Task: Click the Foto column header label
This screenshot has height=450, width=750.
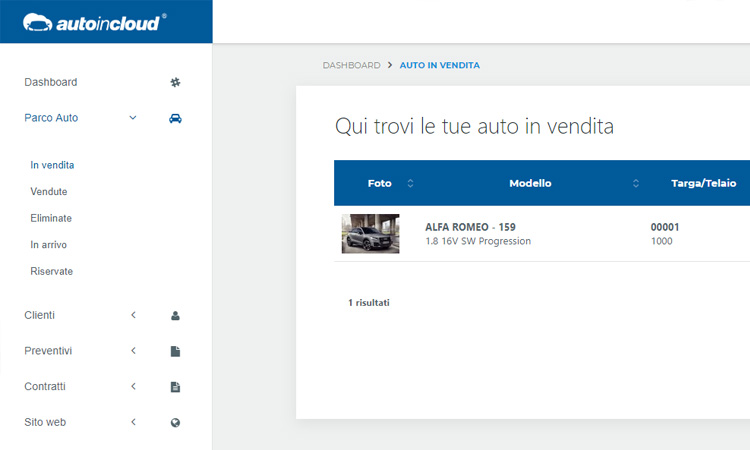Action: [380, 183]
